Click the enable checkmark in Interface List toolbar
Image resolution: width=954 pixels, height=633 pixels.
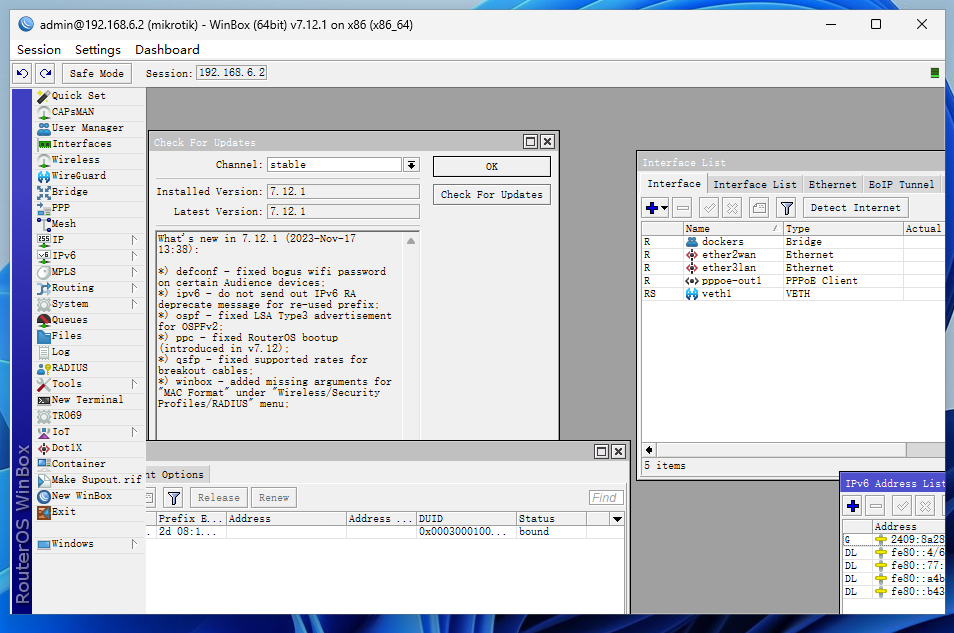click(709, 208)
